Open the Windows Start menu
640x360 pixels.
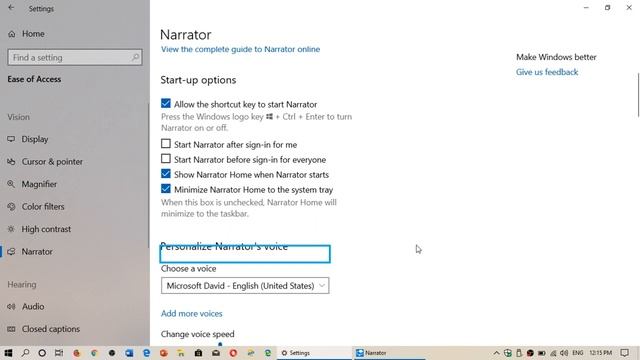[8, 353]
